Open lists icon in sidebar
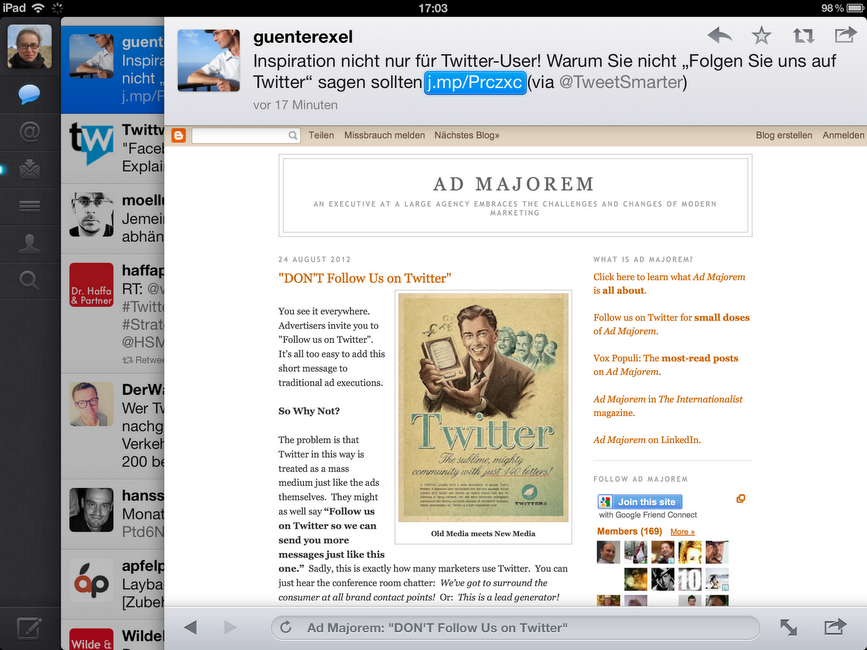 click(29, 206)
